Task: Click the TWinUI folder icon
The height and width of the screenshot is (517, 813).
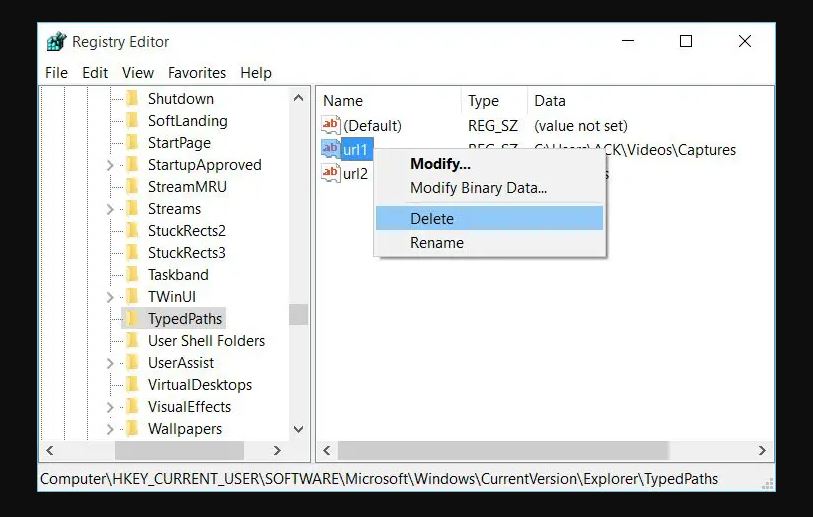Action: coord(132,296)
